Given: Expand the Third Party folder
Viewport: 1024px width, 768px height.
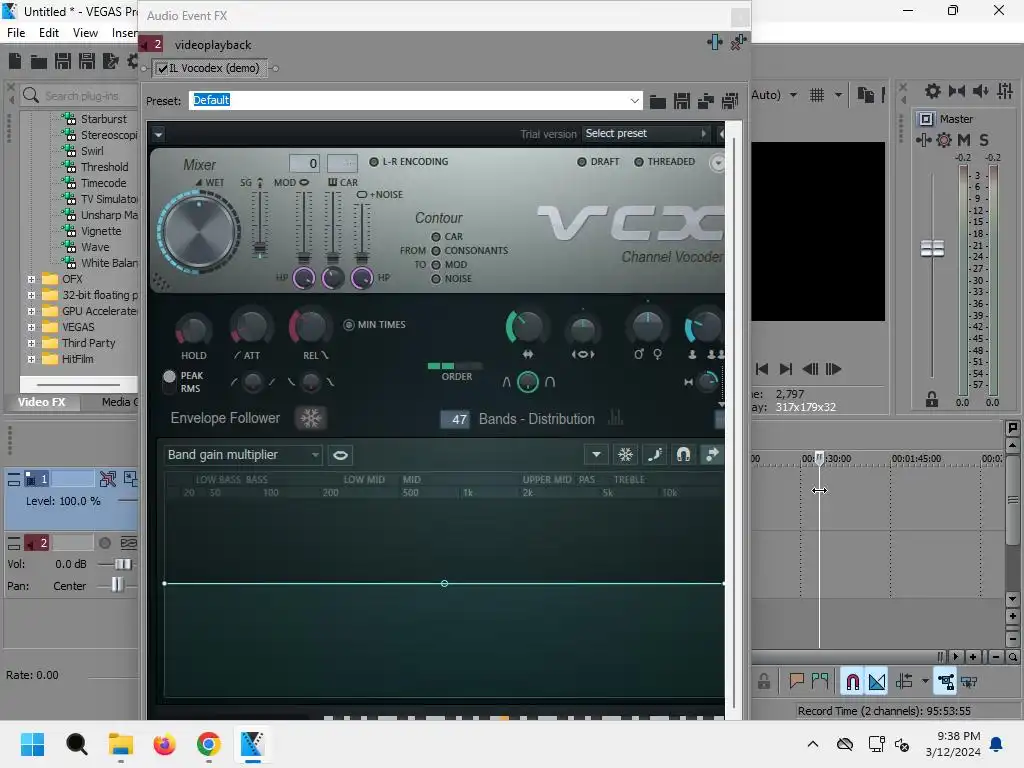Looking at the screenshot, I should [x=31, y=343].
